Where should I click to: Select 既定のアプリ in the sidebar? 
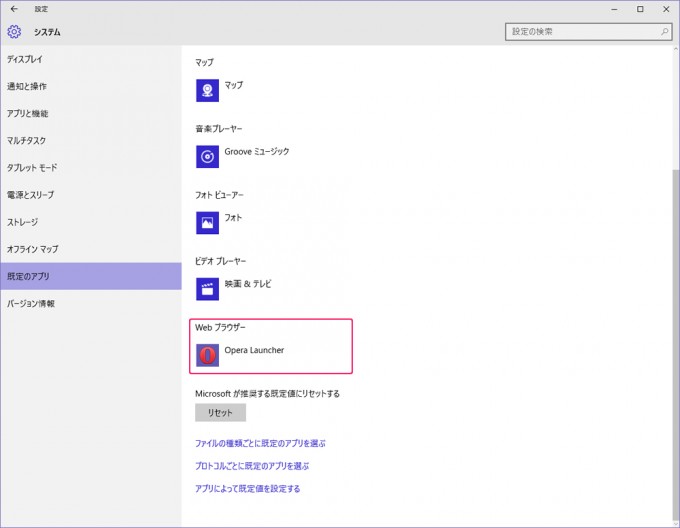pos(91,276)
